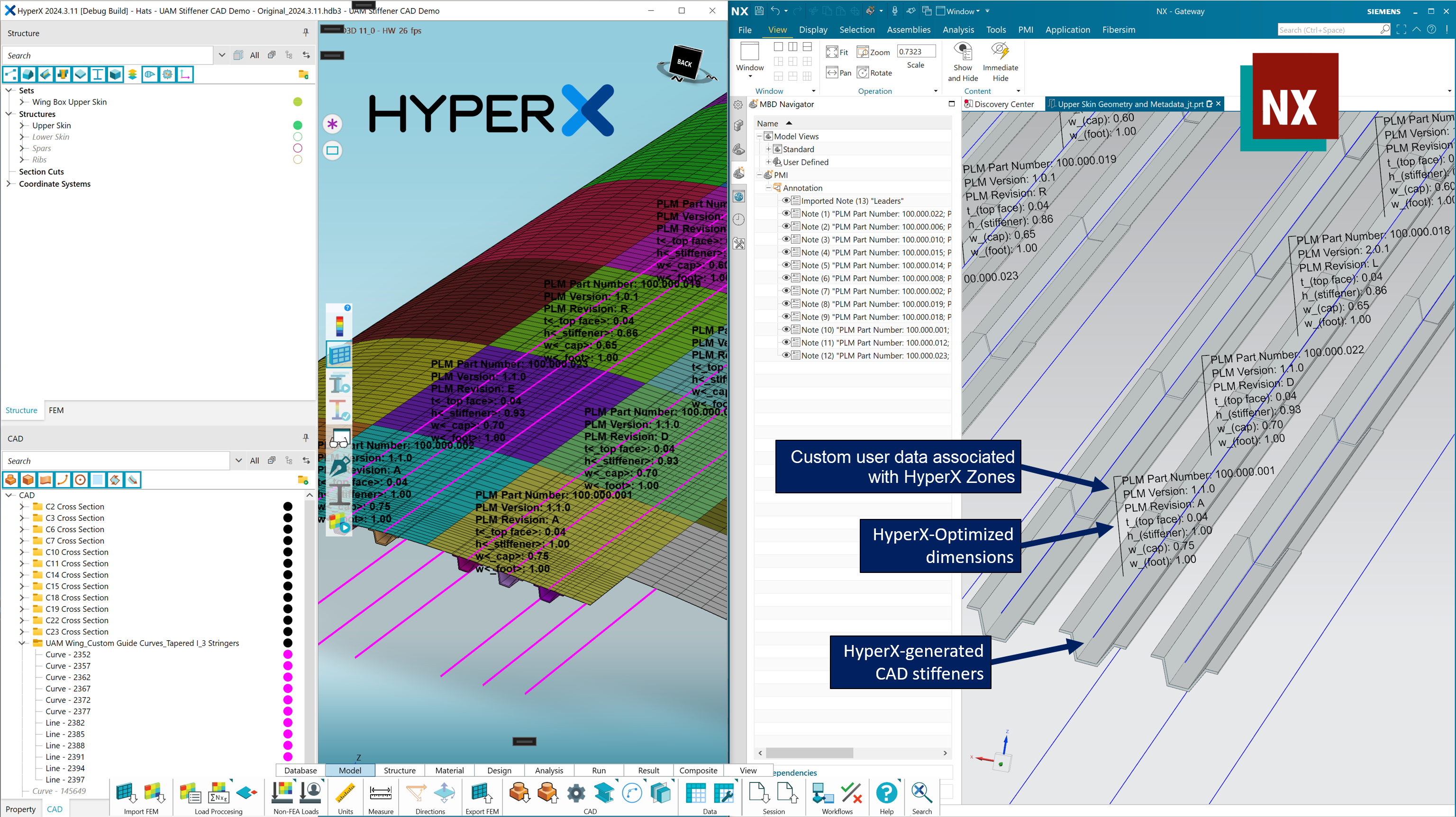Click the Search magnifier icon in HyperX ribbon
1456x817 pixels.
921,792
